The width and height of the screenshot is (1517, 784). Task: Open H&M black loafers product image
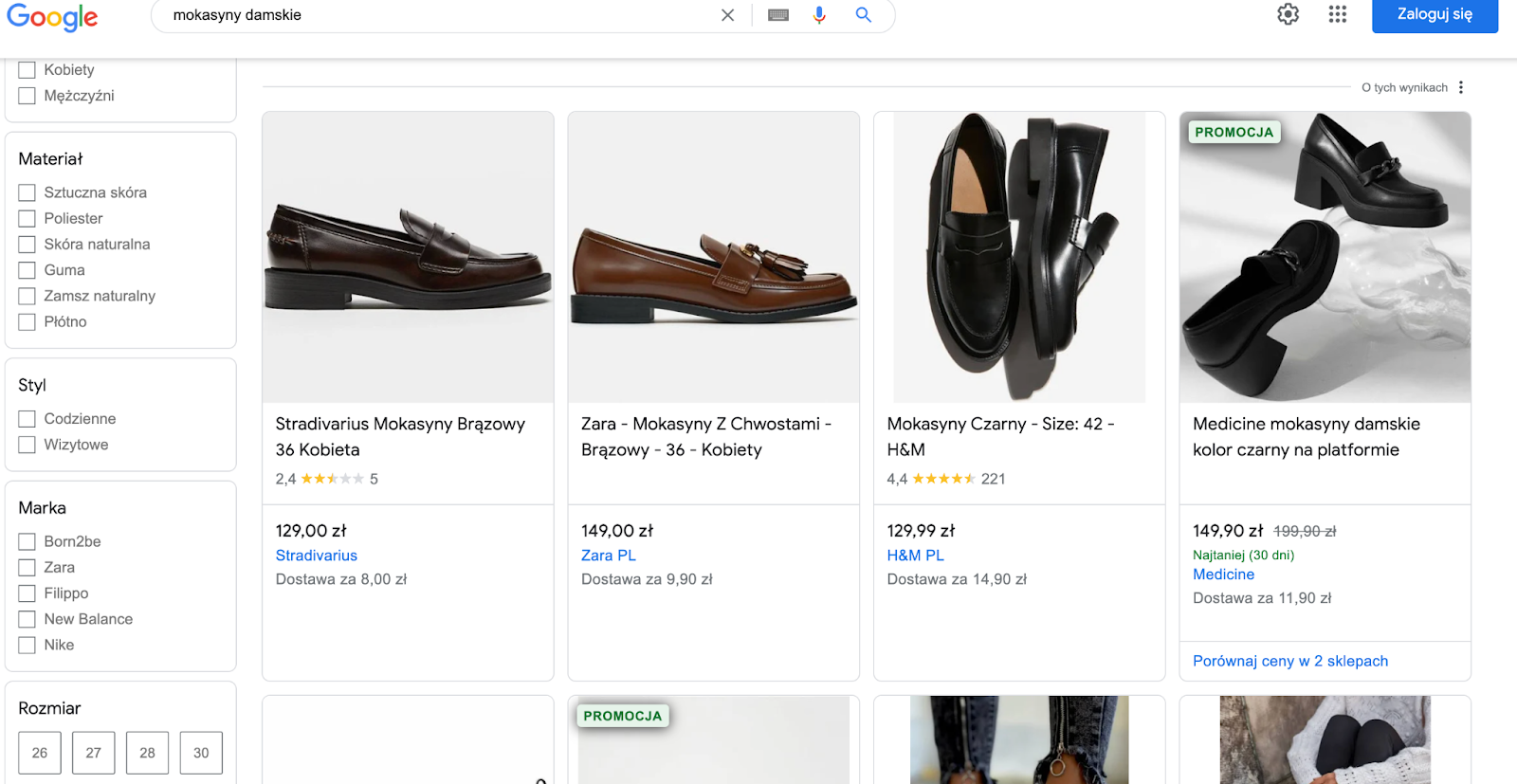click(1019, 257)
